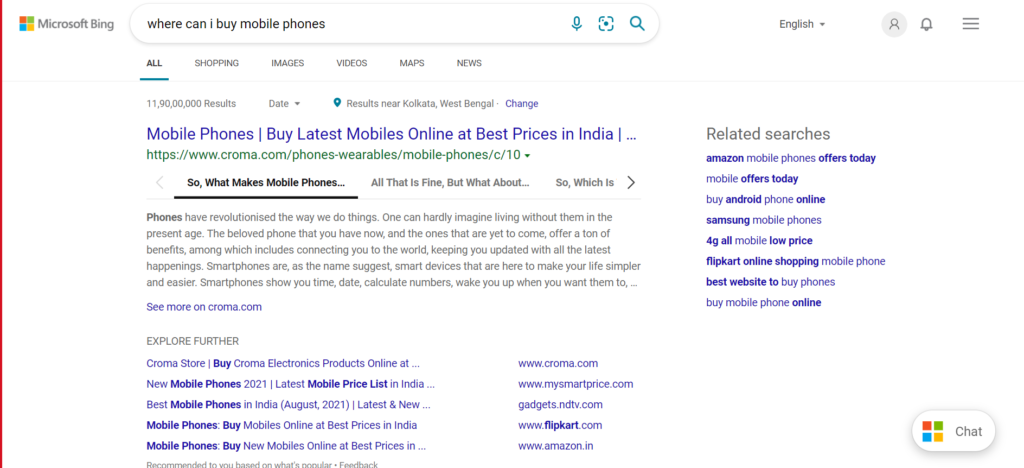Screen dimensions: 1024x468
Task: Click the Microsoft Bing logo
Action: tap(67, 24)
